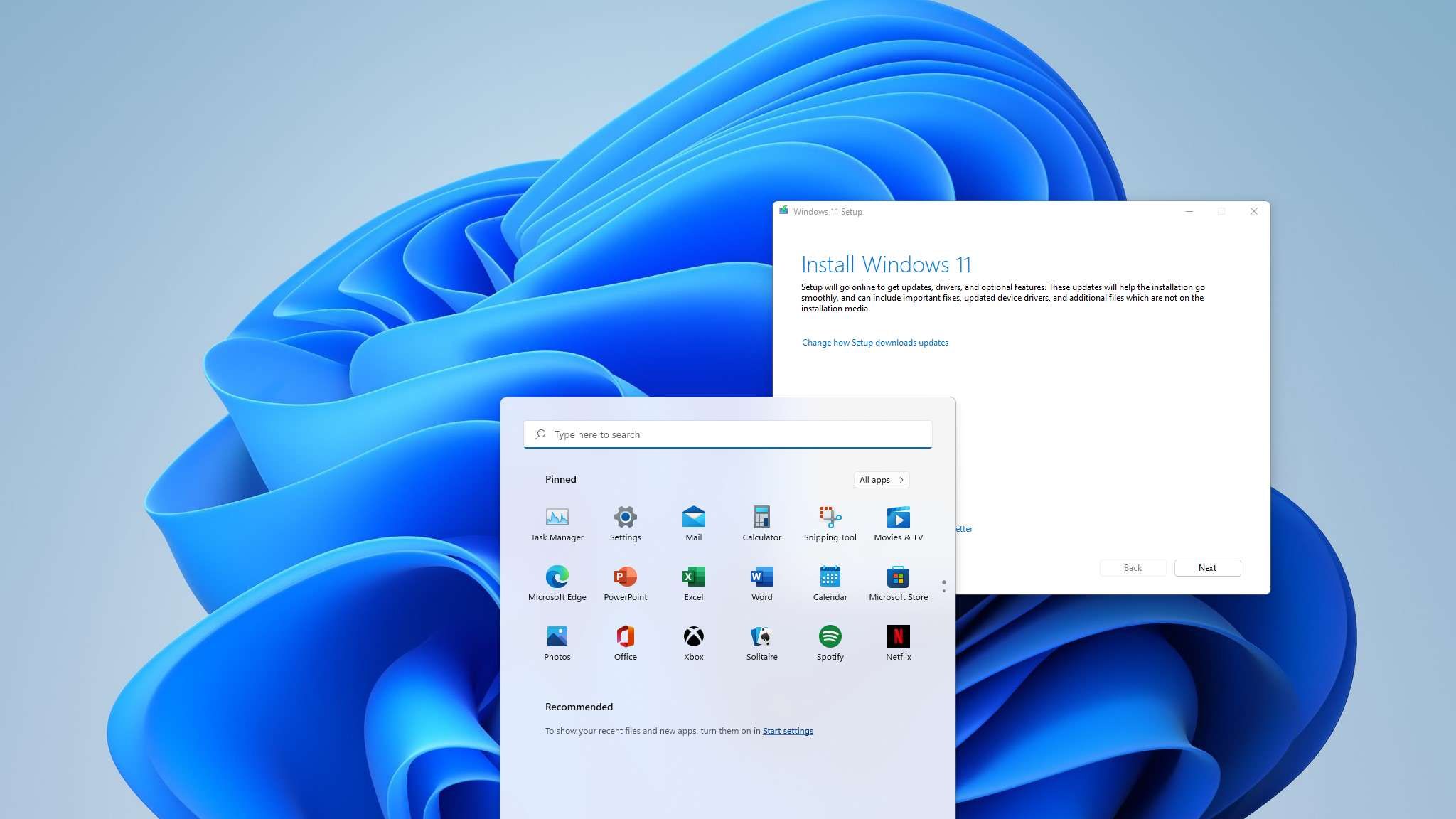Open Word from pinned apps
The height and width of the screenshot is (819, 1456).
(761, 584)
